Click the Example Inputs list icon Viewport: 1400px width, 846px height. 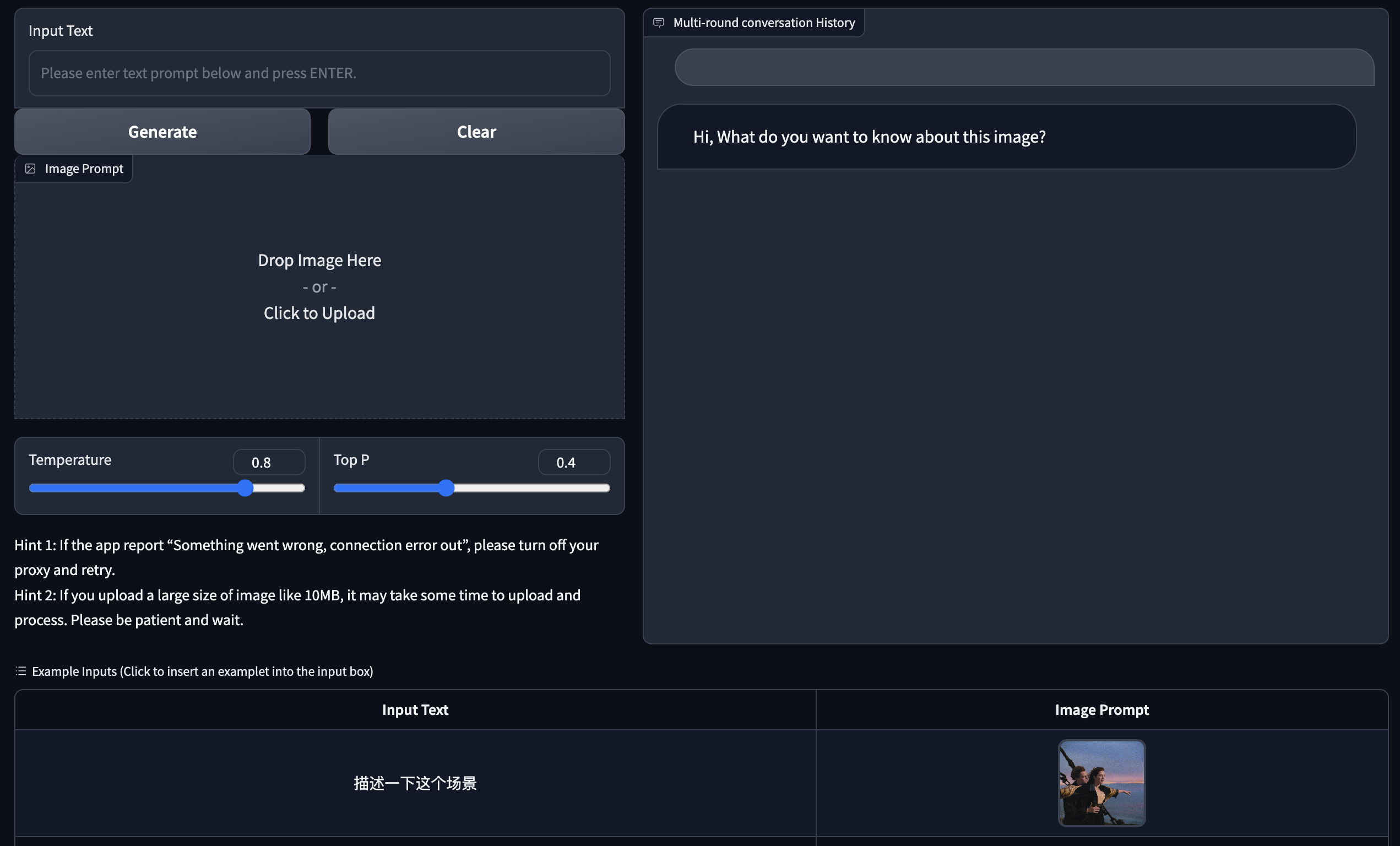pyautogui.click(x=21, y=671)
